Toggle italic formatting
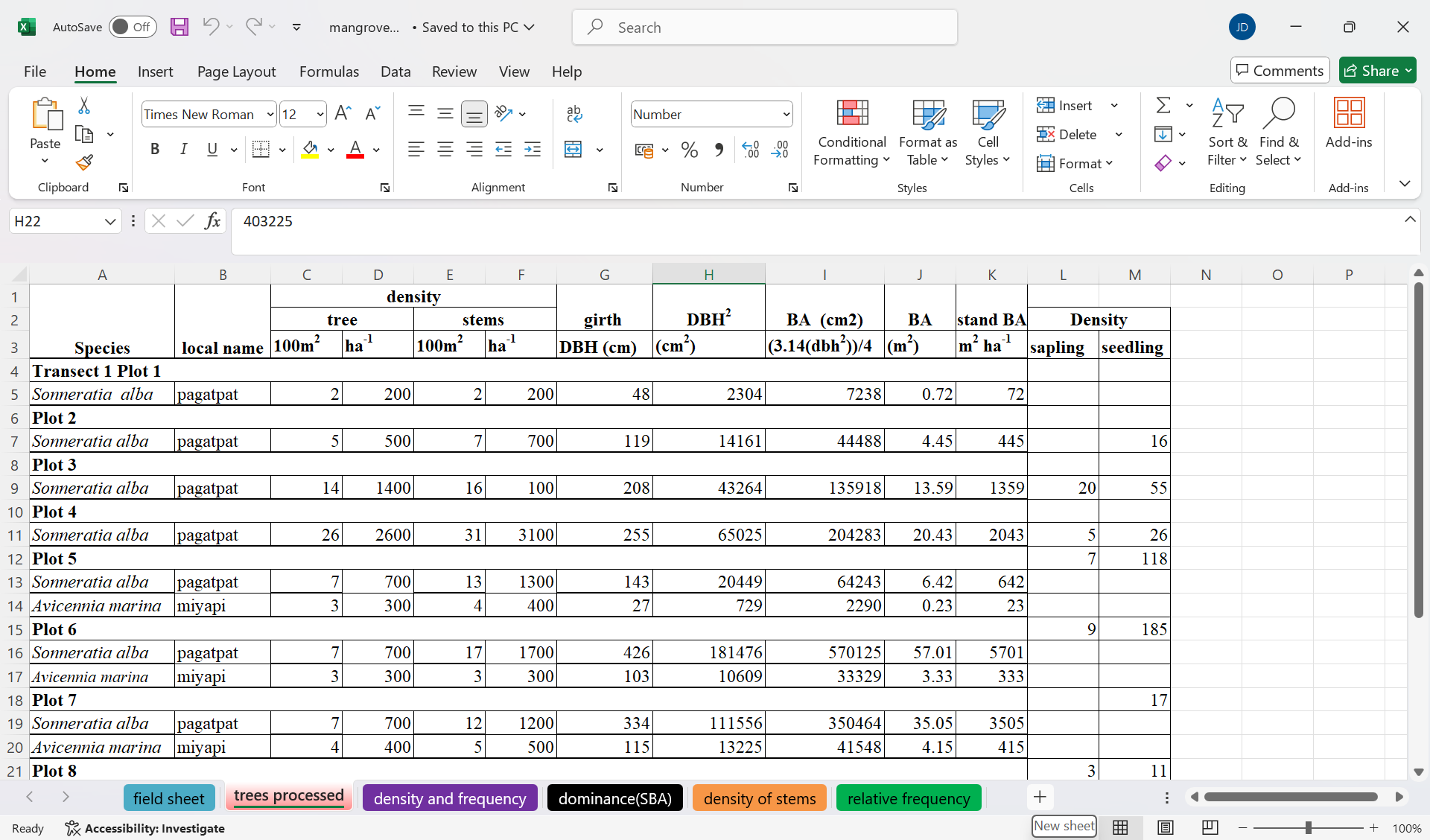This screenshot has height=840, width=1430. (x=183, y=150)
